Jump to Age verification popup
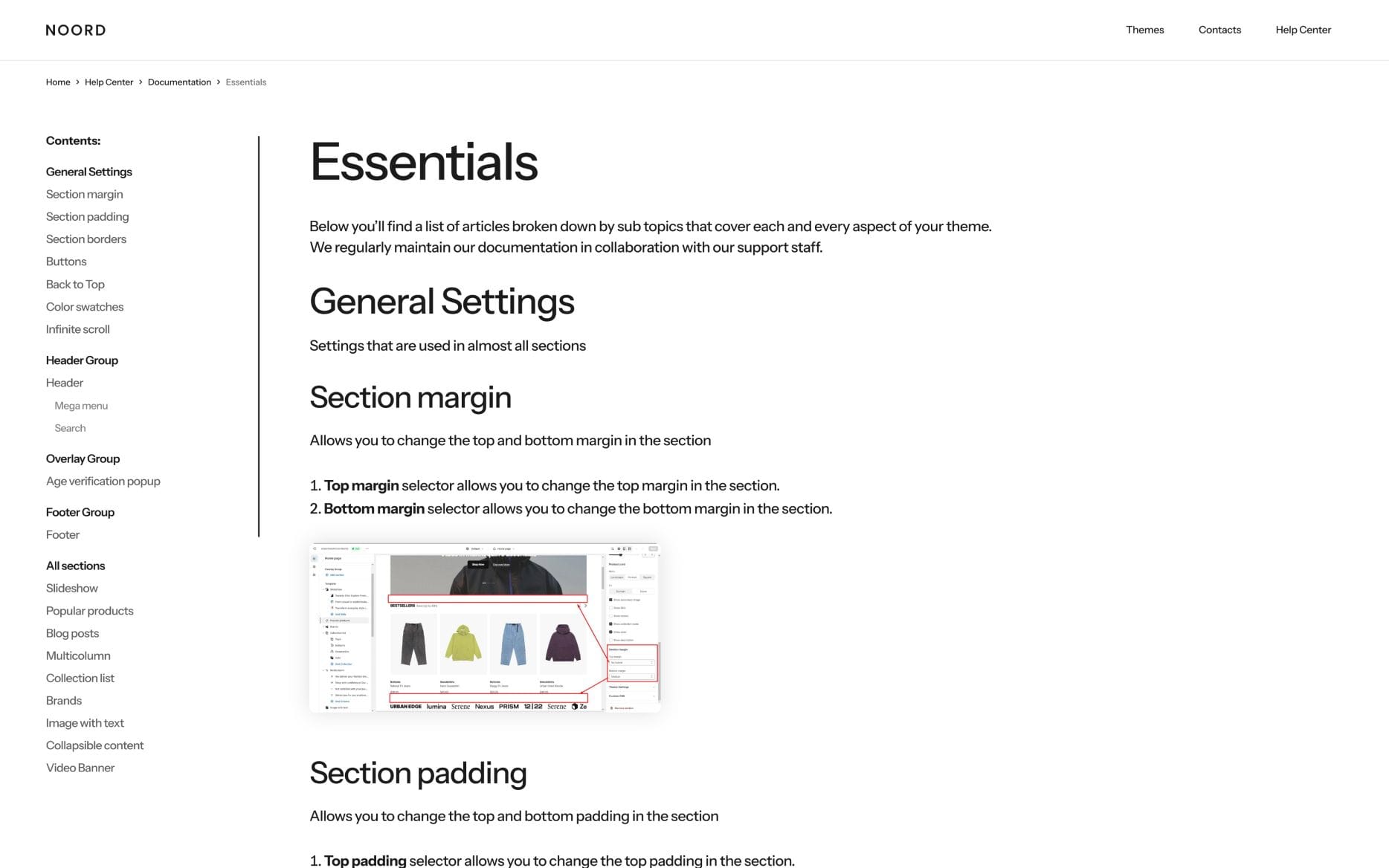The height and width of the screenshot is (868, 1389). tap(103, 482)
